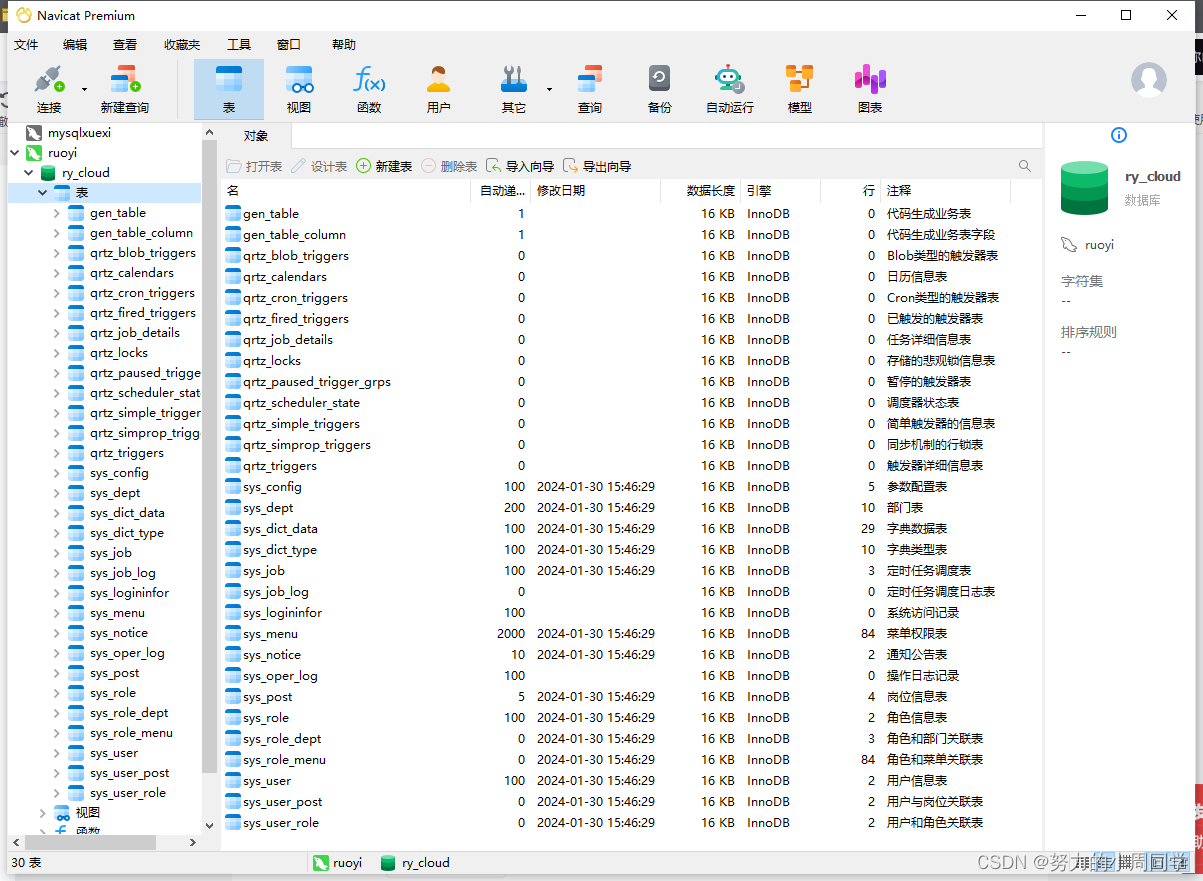Expand the sys_config tree node
Image resolution: width=1203 pixels, height=881 pixels.
[57, 473]
